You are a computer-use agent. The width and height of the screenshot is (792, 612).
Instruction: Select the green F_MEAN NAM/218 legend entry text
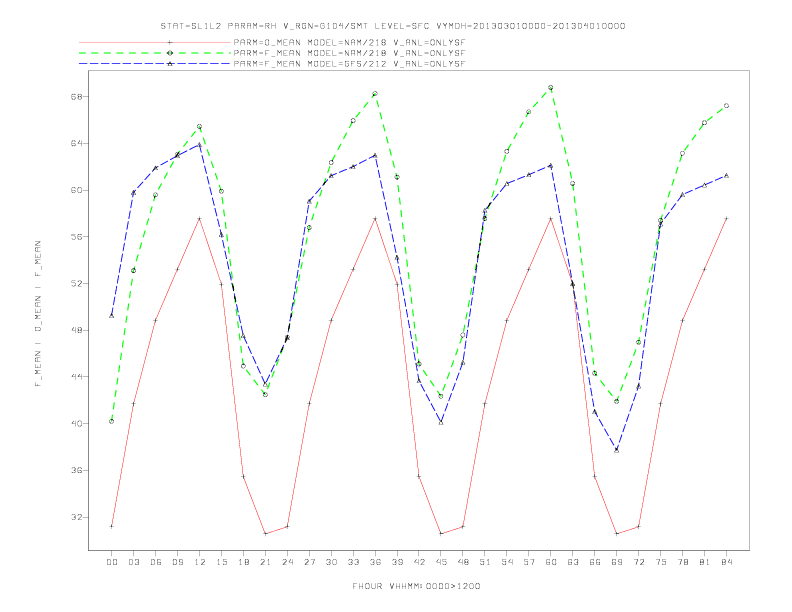pyautogui.click(x=349, y=53)
